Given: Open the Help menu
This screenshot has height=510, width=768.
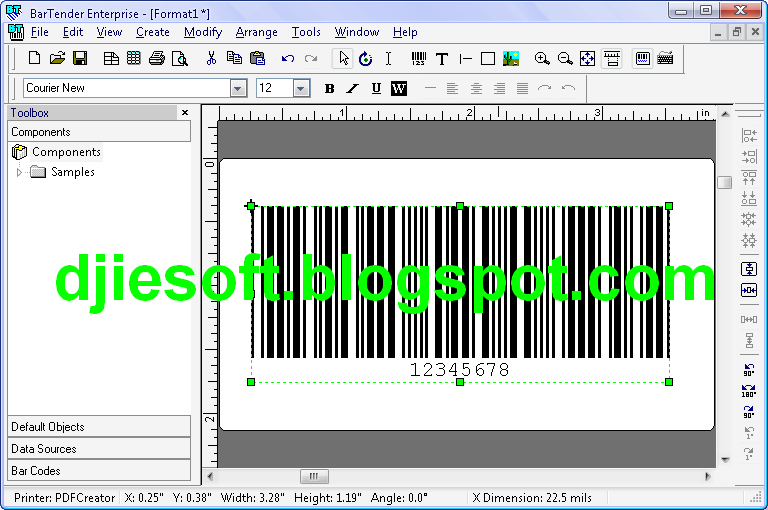Looking at the screenshot, I should (405, 32).
